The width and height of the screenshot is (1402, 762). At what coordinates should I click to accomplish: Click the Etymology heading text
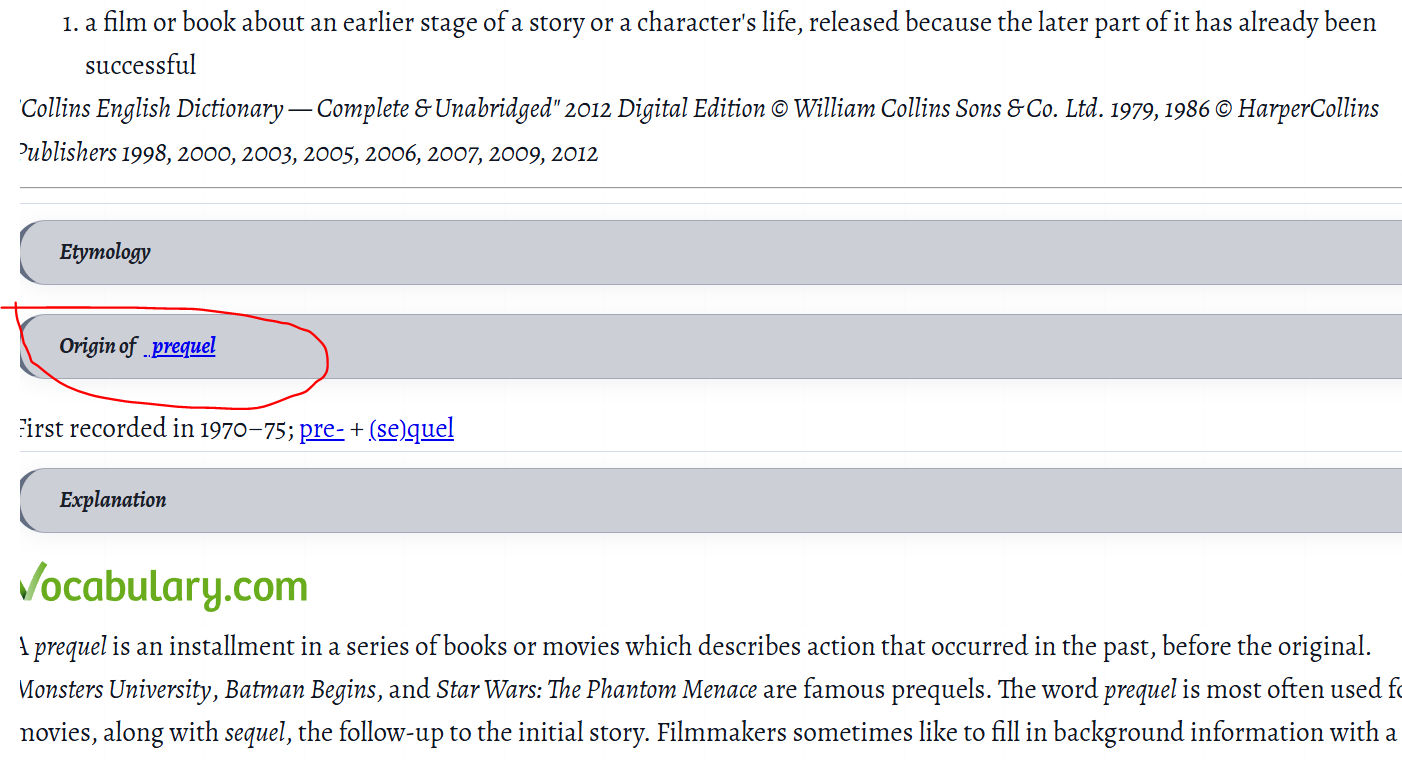coord(105,252)
